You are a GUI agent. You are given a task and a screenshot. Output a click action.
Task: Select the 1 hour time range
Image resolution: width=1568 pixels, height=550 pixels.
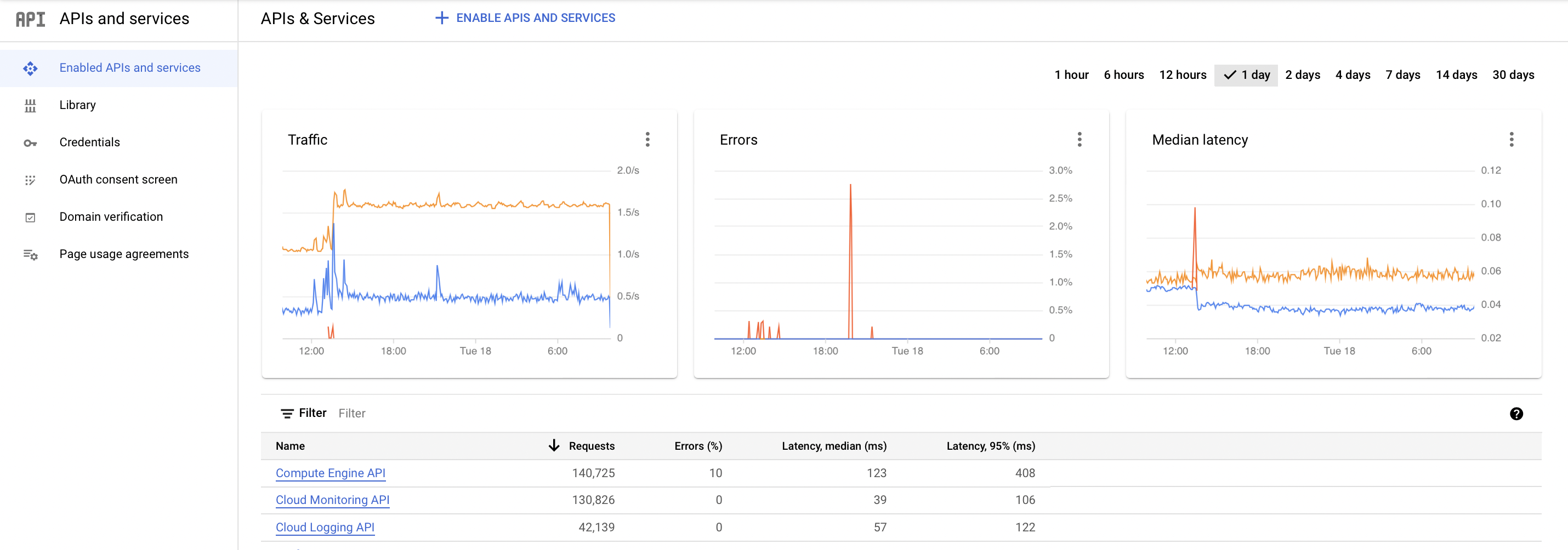[1071, 75]
